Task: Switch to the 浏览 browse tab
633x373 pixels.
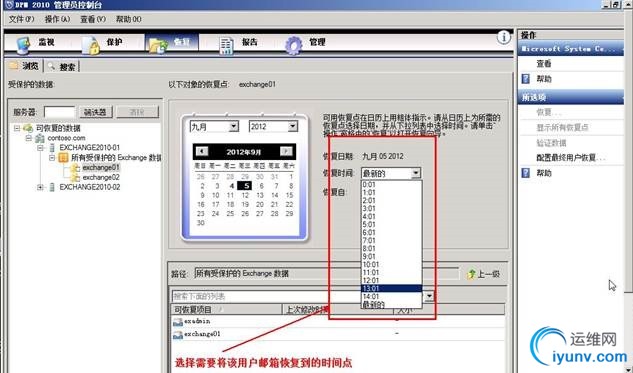Action: click(25, 66)
